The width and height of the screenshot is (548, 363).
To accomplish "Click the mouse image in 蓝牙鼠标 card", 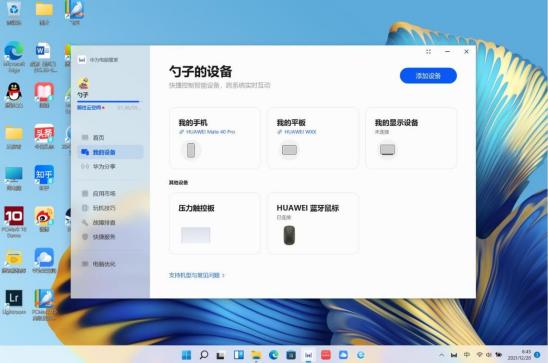I will tap(289, 235).
